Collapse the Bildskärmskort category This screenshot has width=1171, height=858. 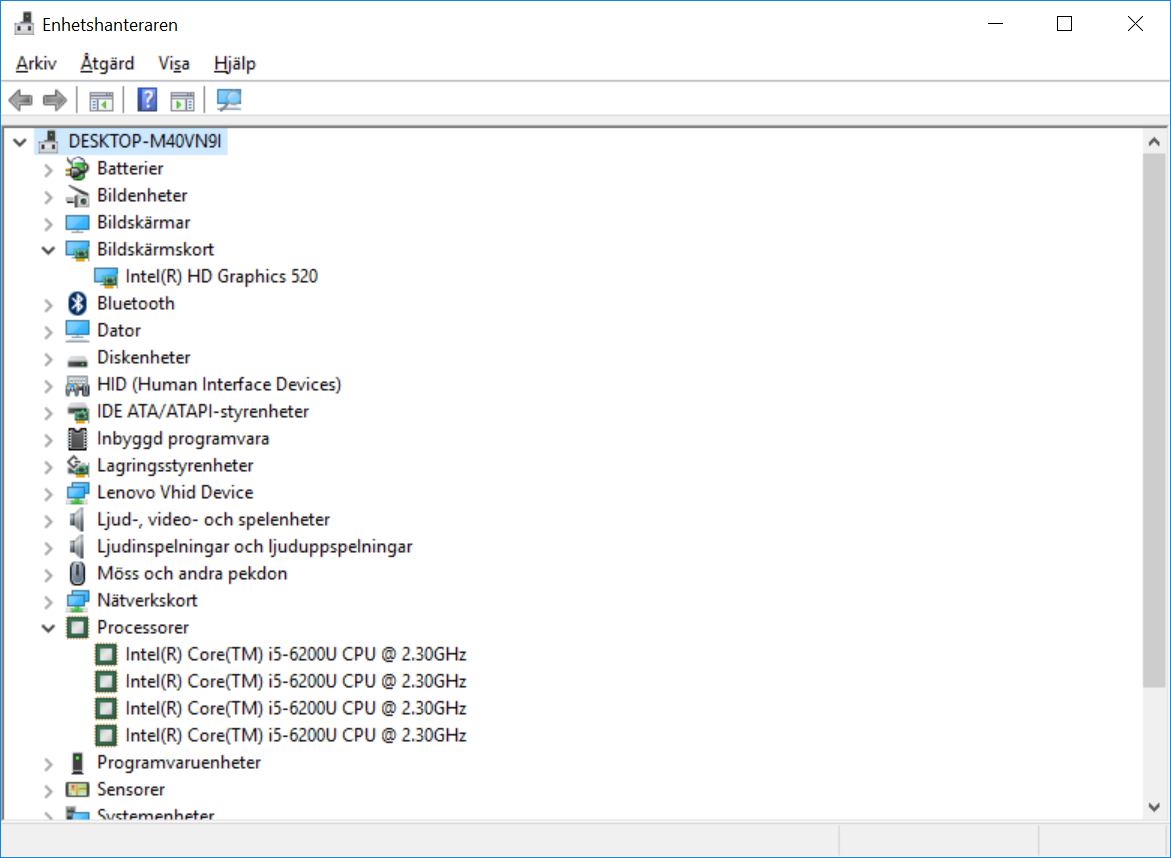(48, 250)
